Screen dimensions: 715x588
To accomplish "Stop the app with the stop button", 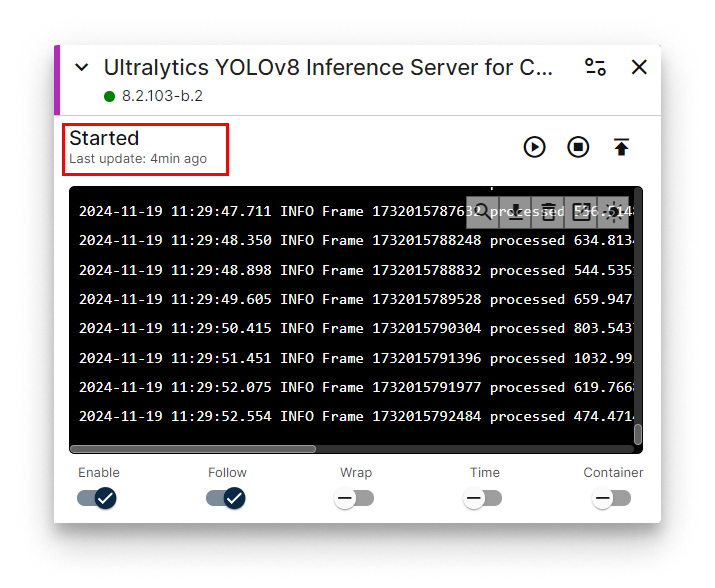I will (x=578, y=147).
